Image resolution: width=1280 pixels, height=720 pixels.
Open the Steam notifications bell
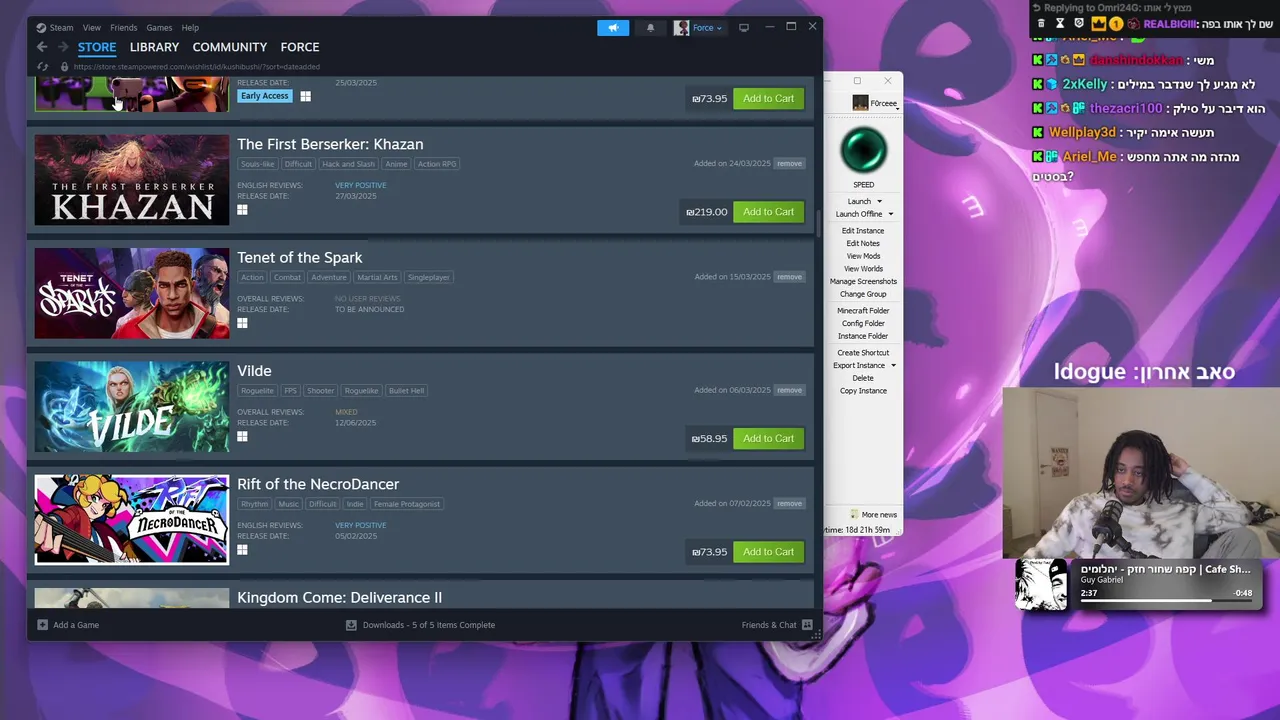tap(650, 28)
